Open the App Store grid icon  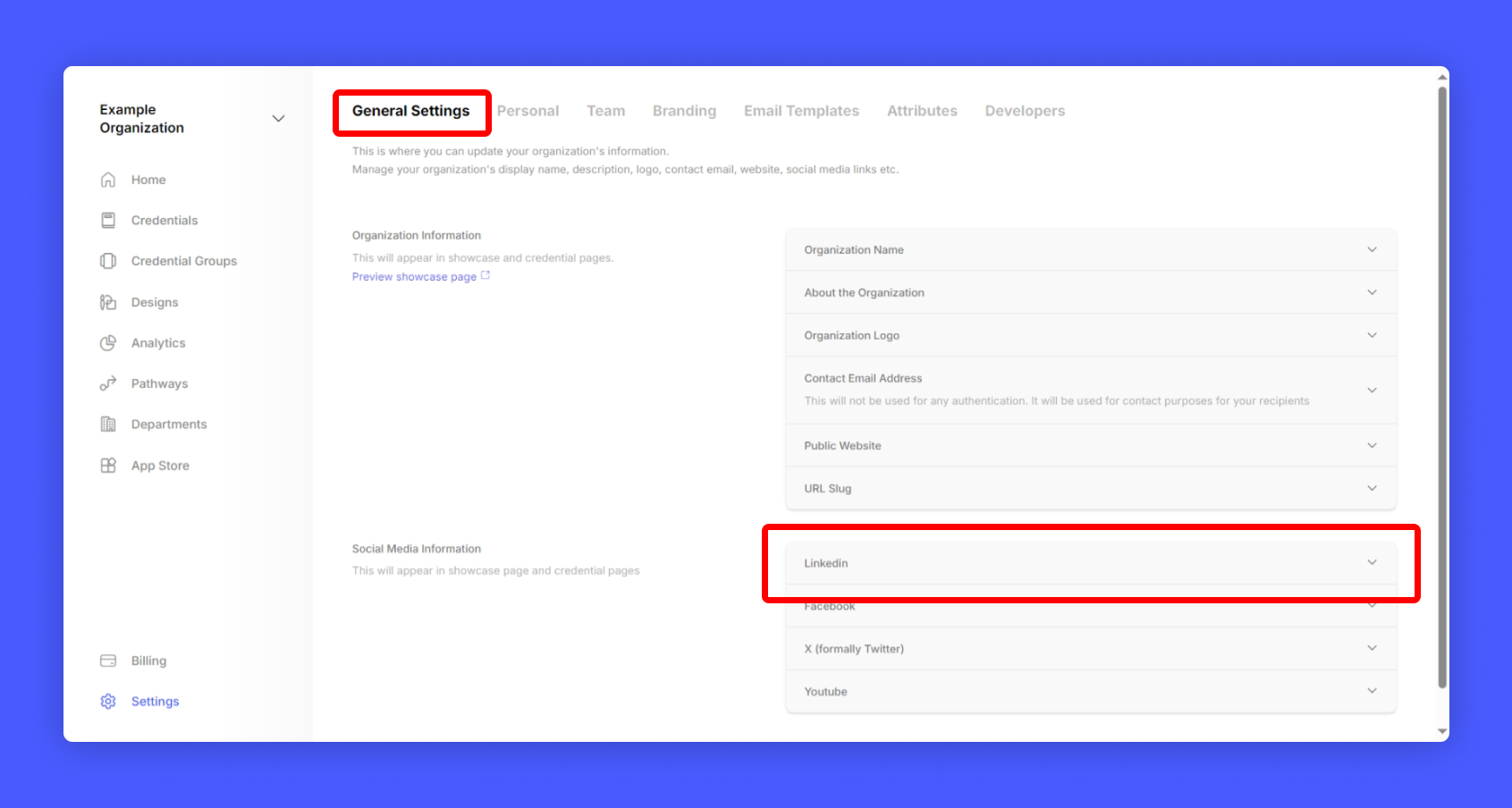pyautogui.click(x=108, y=466)
